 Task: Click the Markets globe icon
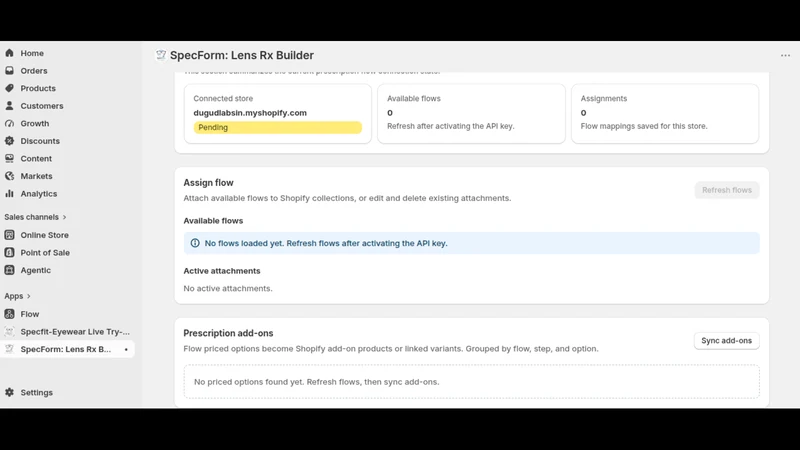tap(9, 176)
